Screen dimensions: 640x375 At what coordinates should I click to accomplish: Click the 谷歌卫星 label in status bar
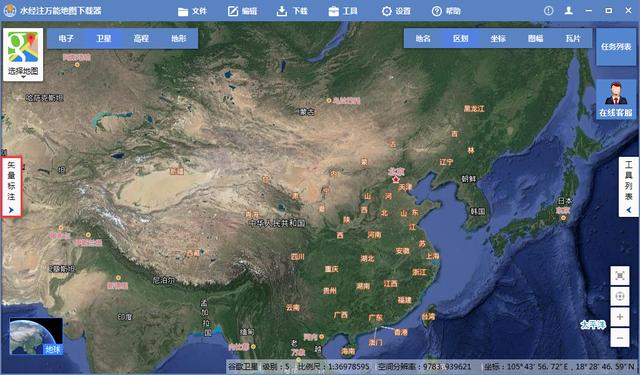pyautogui.click(x=243, y=366)
